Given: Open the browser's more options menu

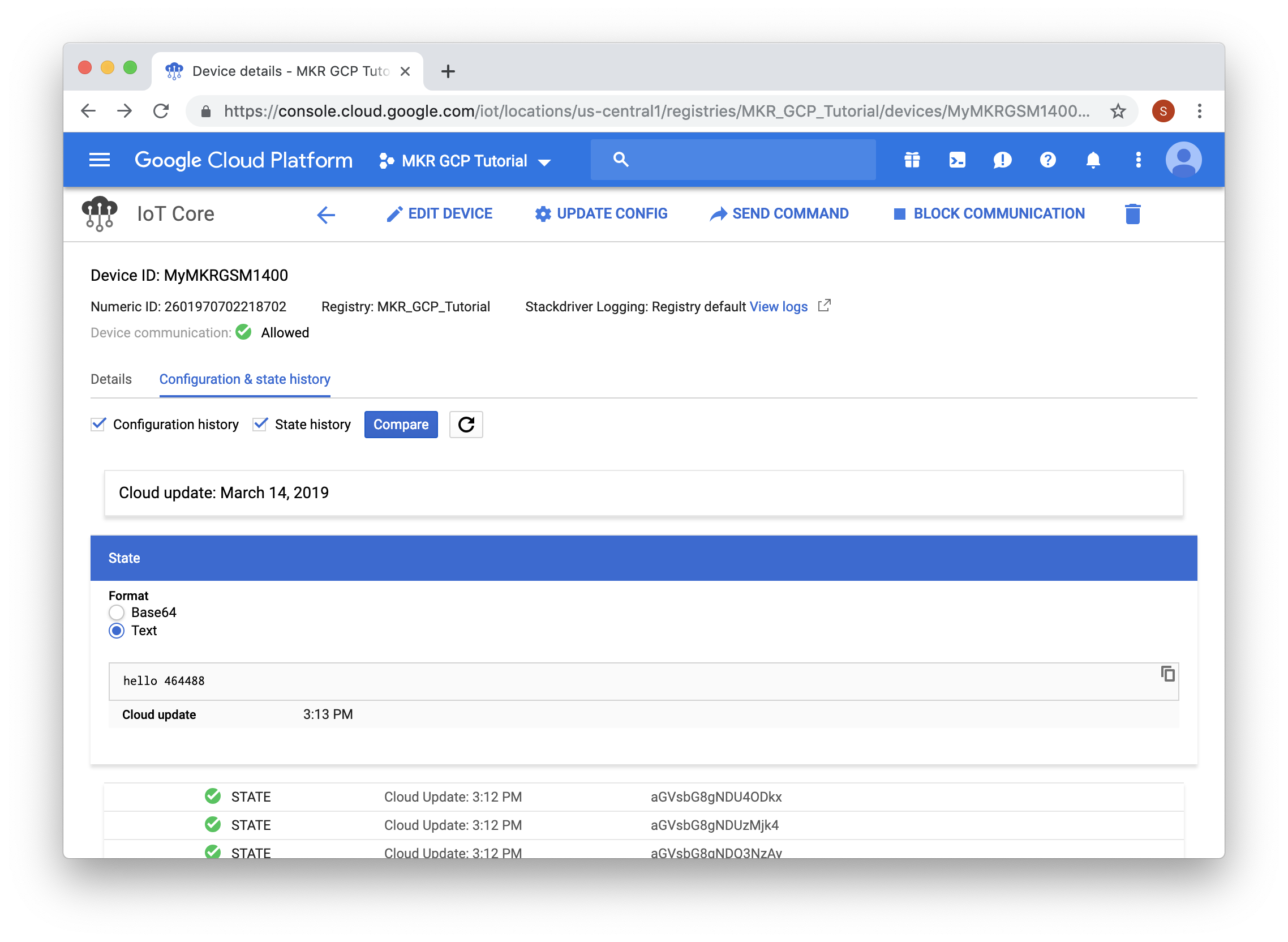Looking at the screenshot, I should coord(1201,110).
